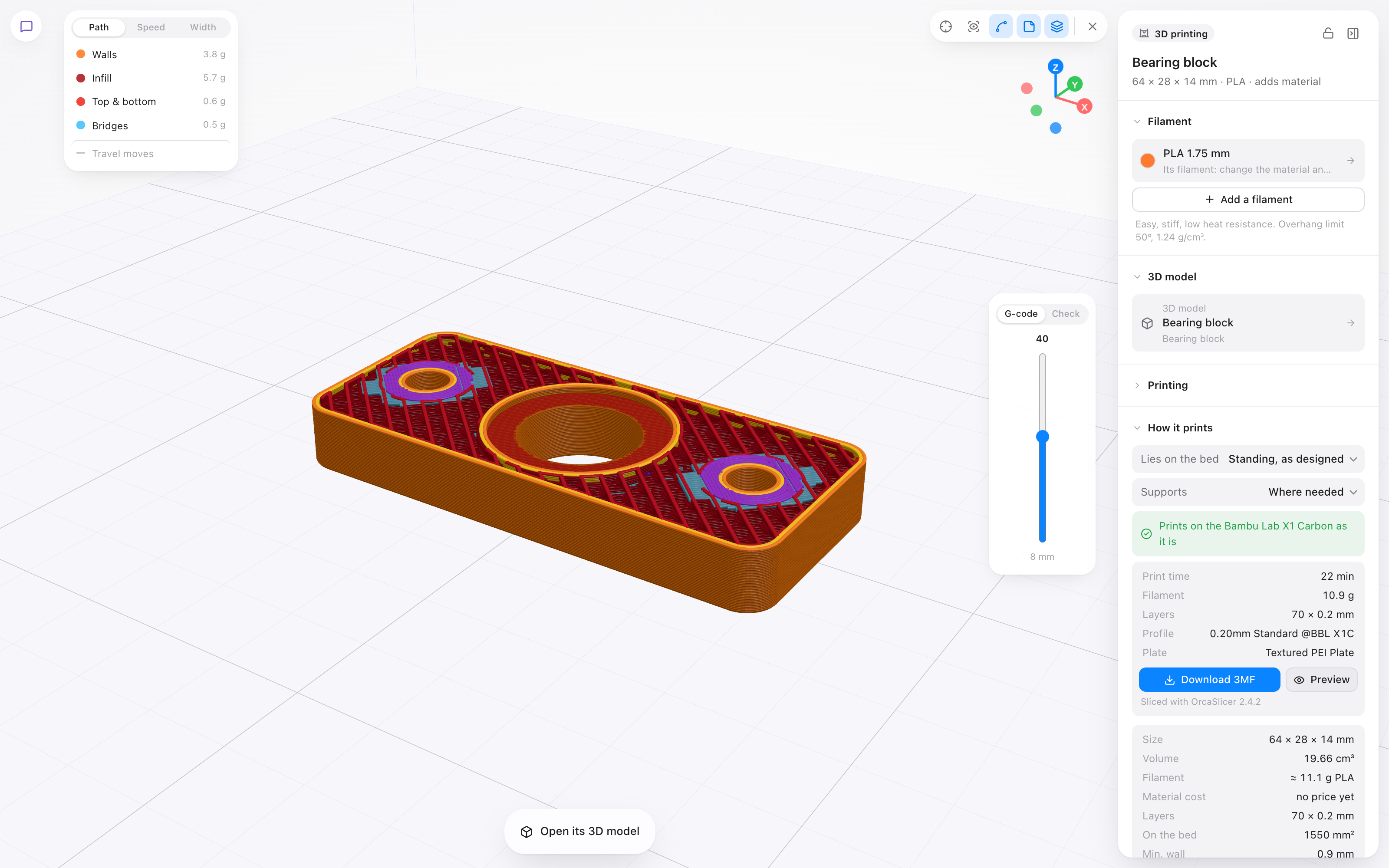Click the layer slider track top
This screenshot has width=1389, height=868.
tap(1042, 357)
